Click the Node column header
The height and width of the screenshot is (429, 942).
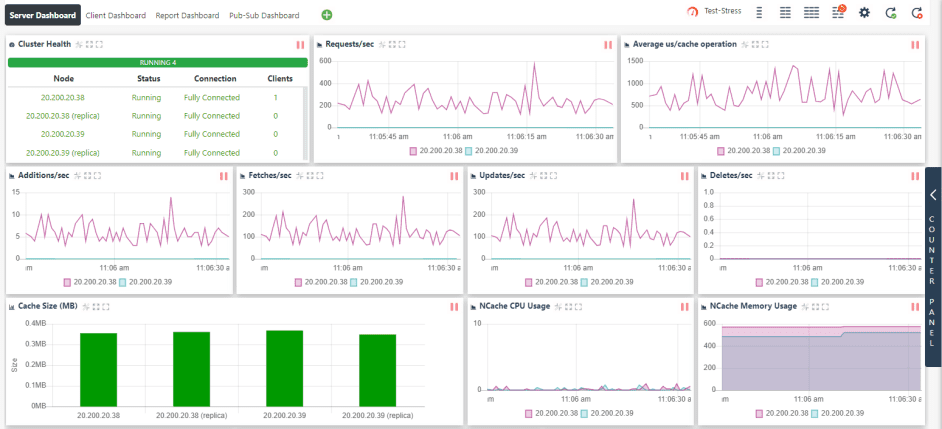[64, 79]
